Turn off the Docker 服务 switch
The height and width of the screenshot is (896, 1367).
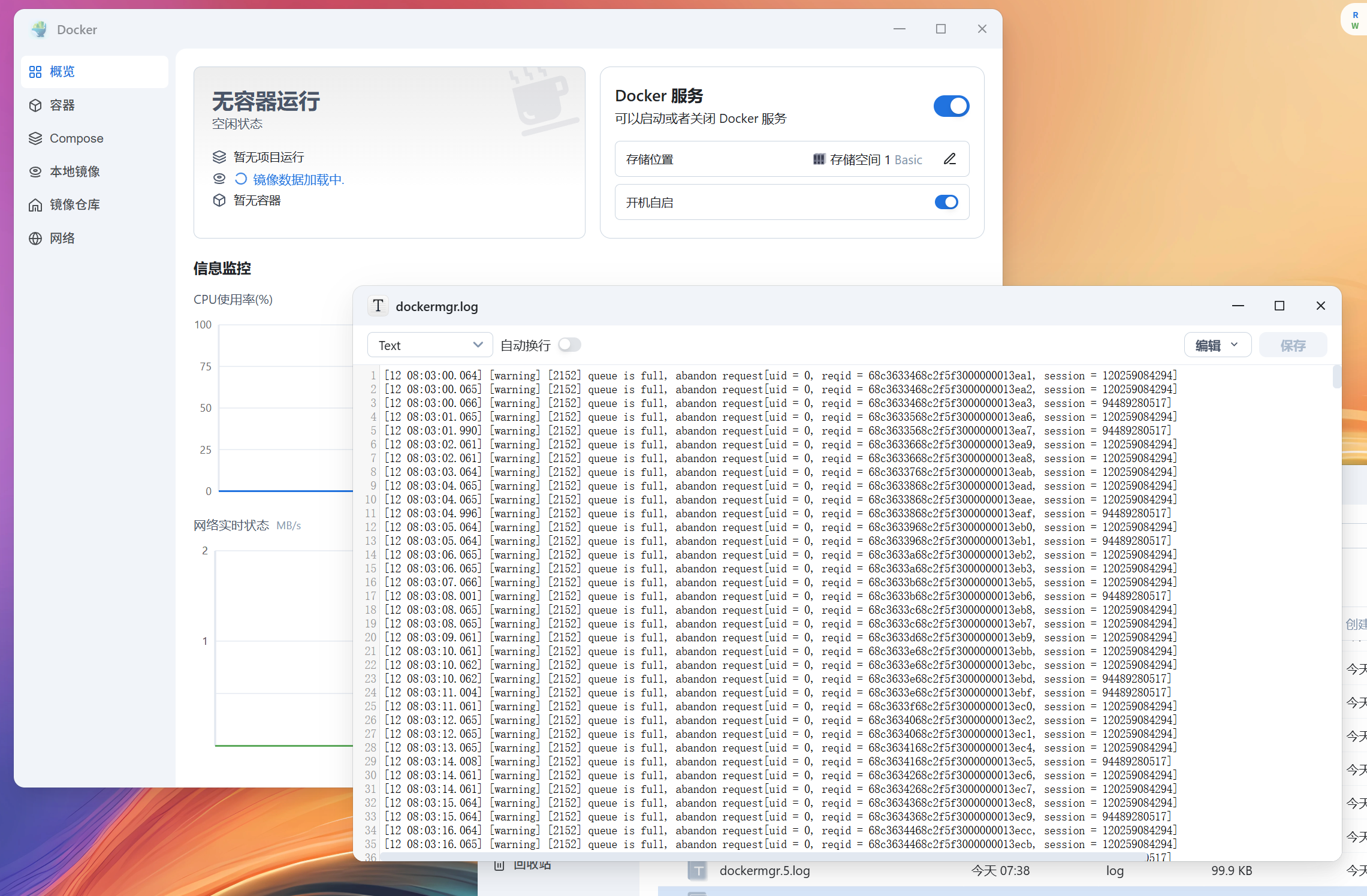coord(951,106)
